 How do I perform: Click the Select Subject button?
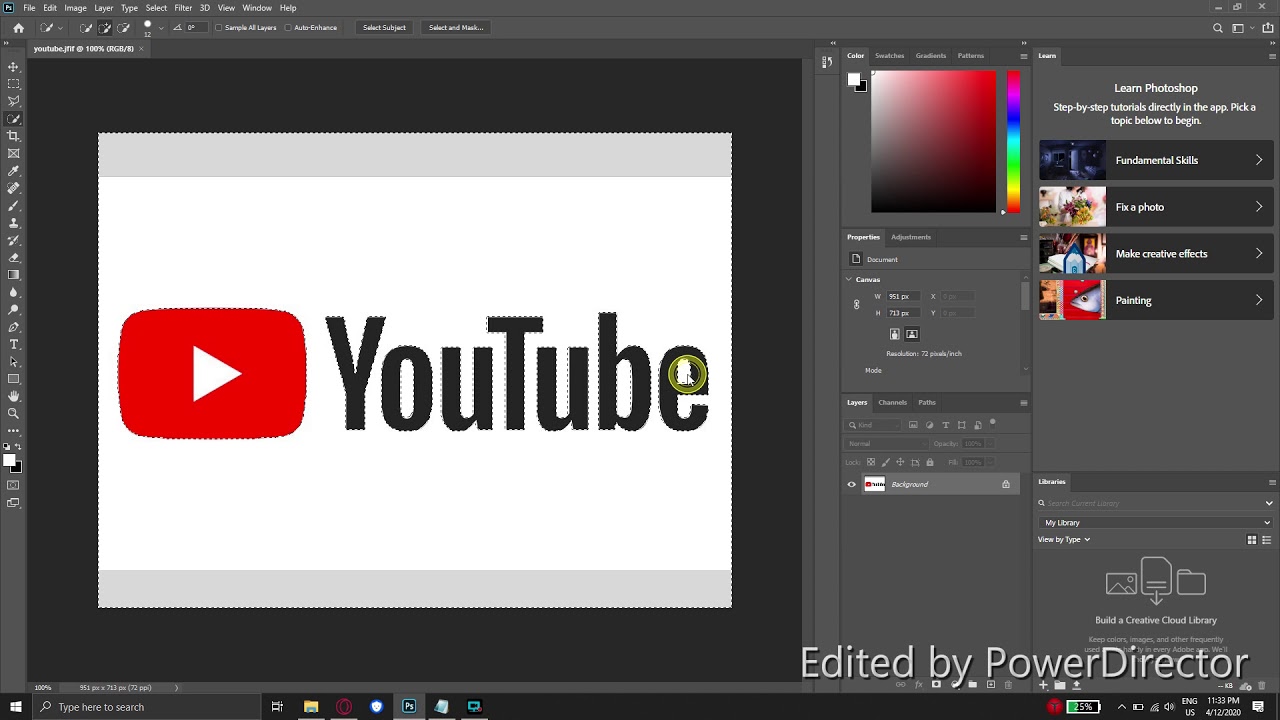click(384, 28)
